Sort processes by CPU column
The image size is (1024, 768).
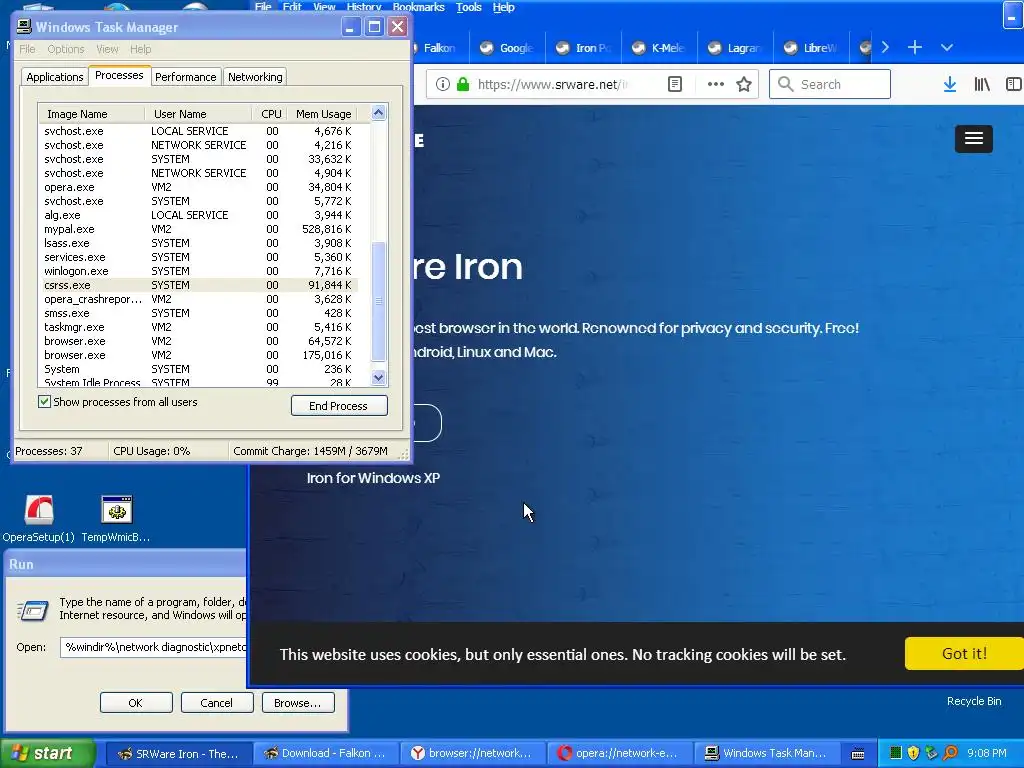270,114
